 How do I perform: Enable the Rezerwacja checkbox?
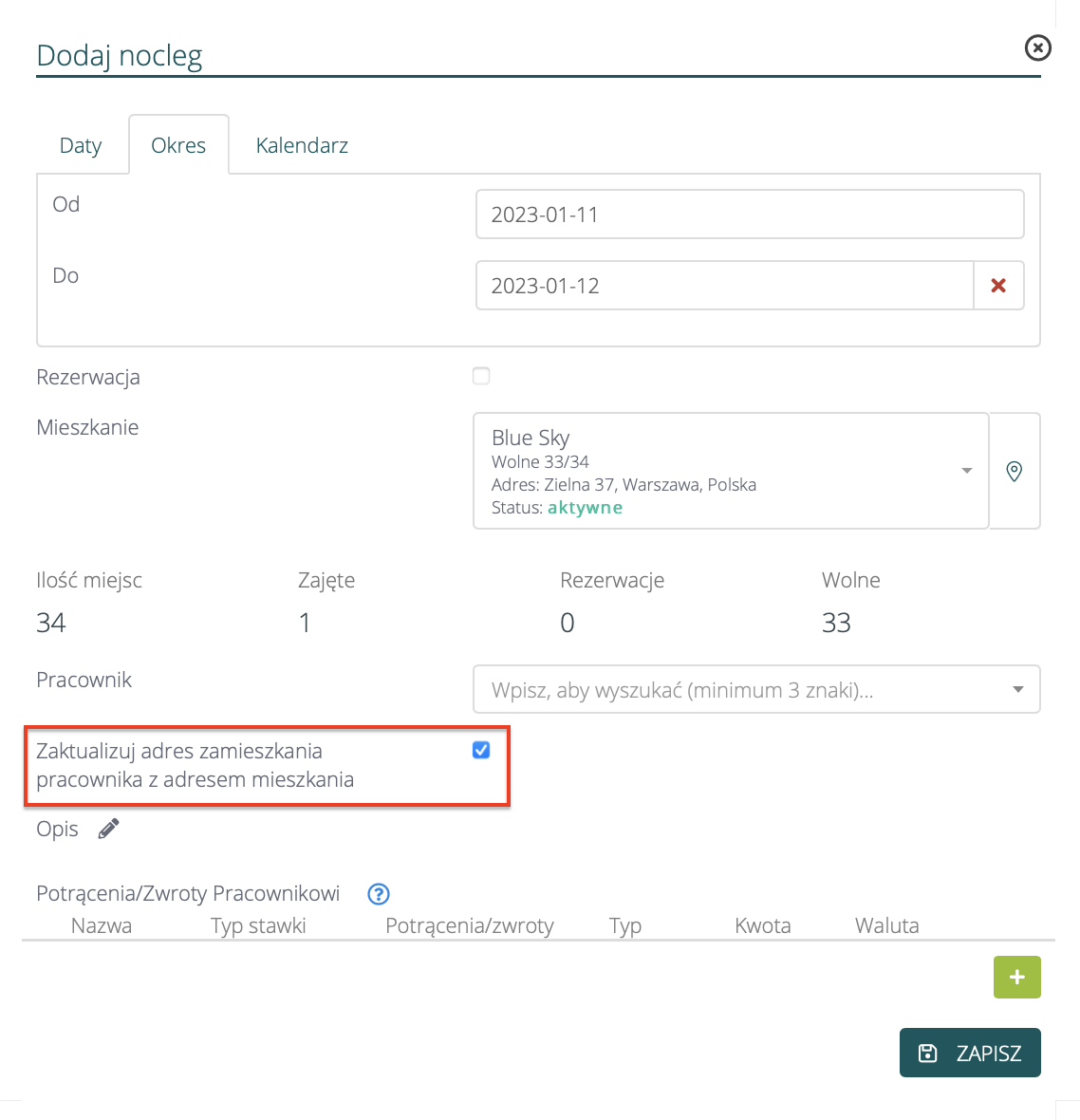pyautogui.click(x=481, y=376)
